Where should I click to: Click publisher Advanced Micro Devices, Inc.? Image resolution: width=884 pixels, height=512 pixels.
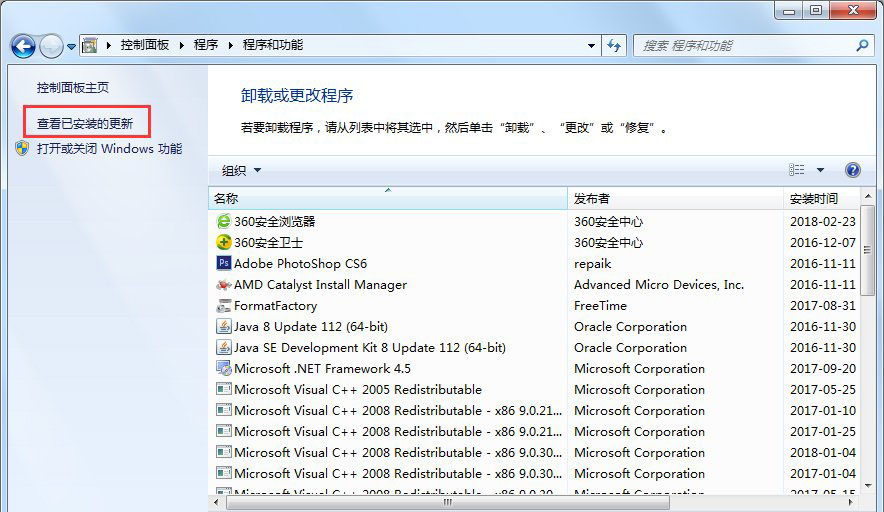[x=659, y=285]
